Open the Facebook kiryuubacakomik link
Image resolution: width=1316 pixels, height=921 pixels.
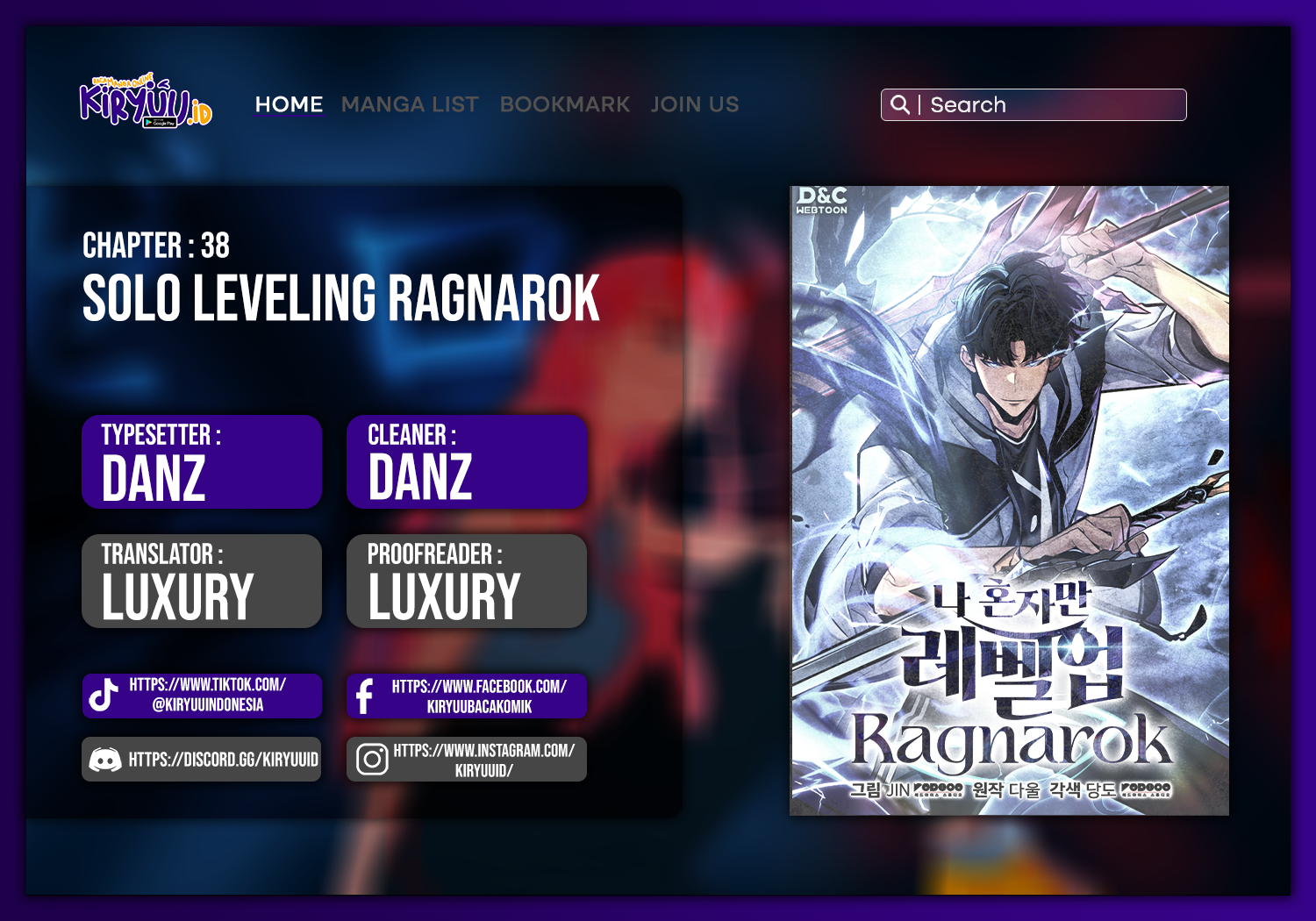pyautogui.click(x=479, y=696)
